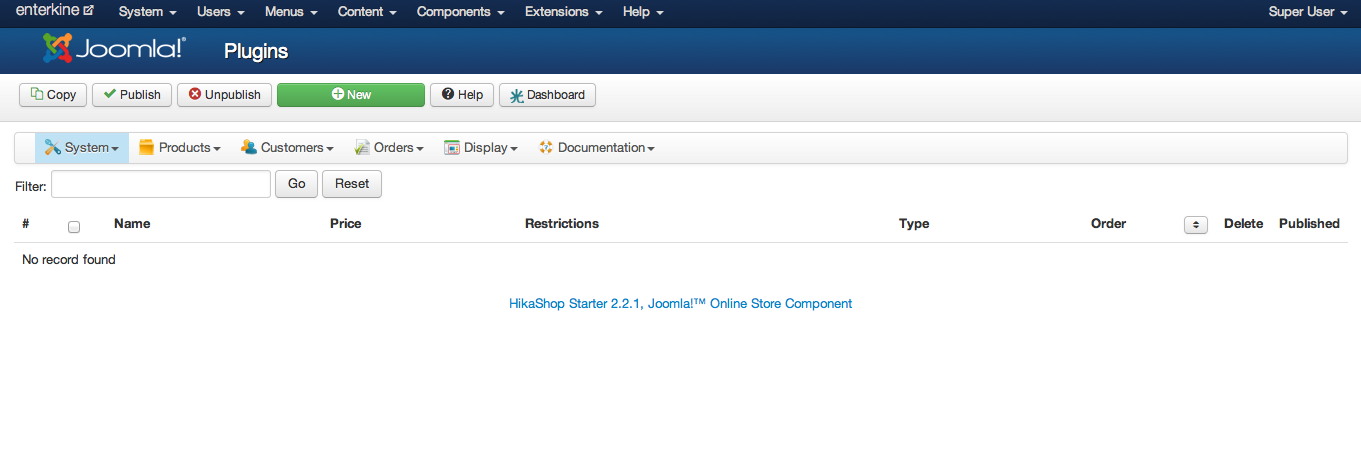Click the Copy button
The width and height of the screenshot is (1361, 456).
click(x=54, y=95)
